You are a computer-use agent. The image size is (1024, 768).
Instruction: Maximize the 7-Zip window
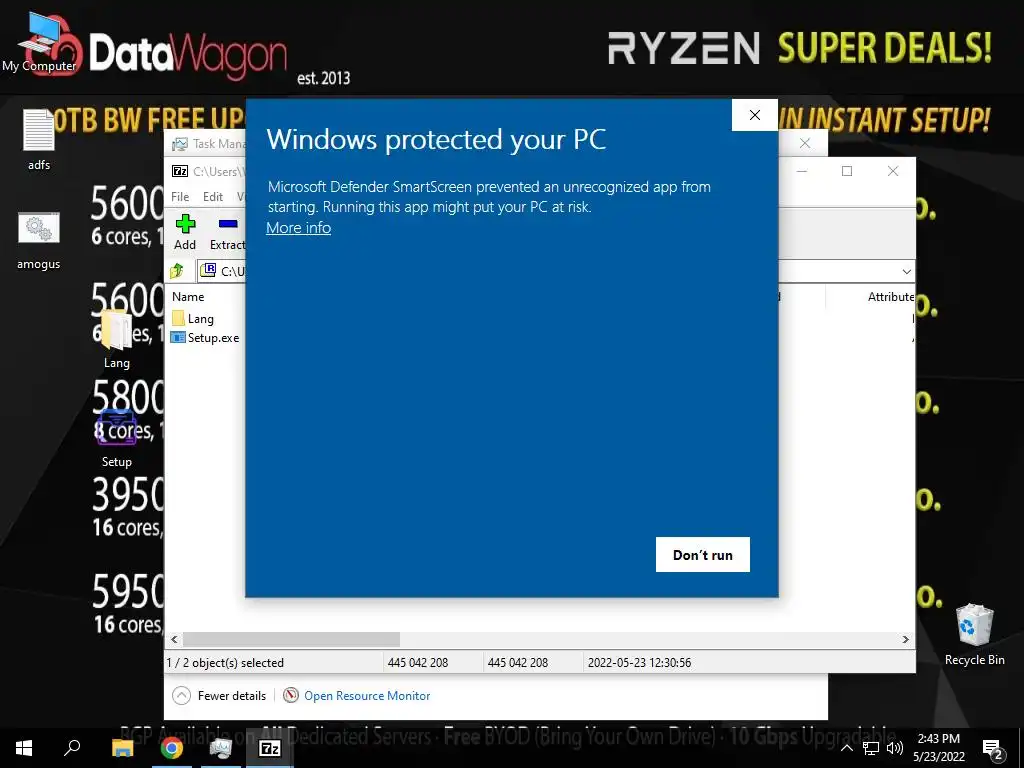click(847, 171)
